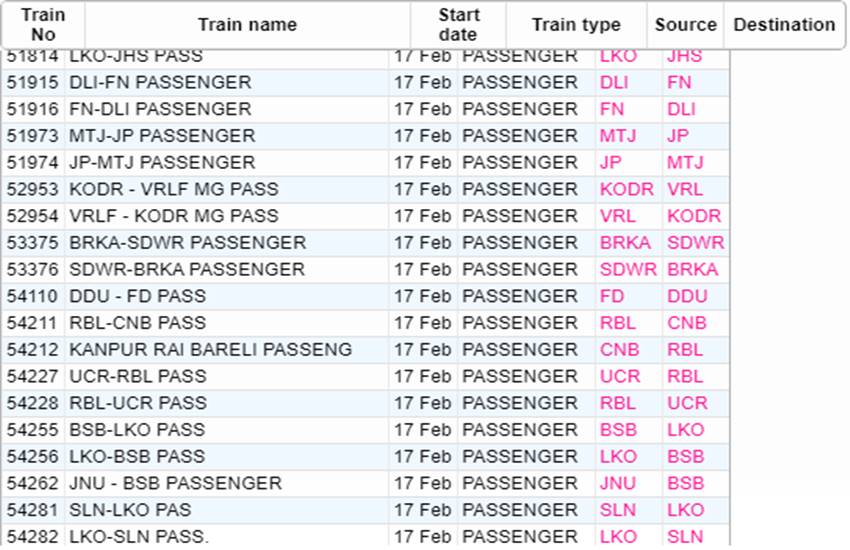
Task: Click destination link MTJ for train 51974
Action: [x=685, y=163]
